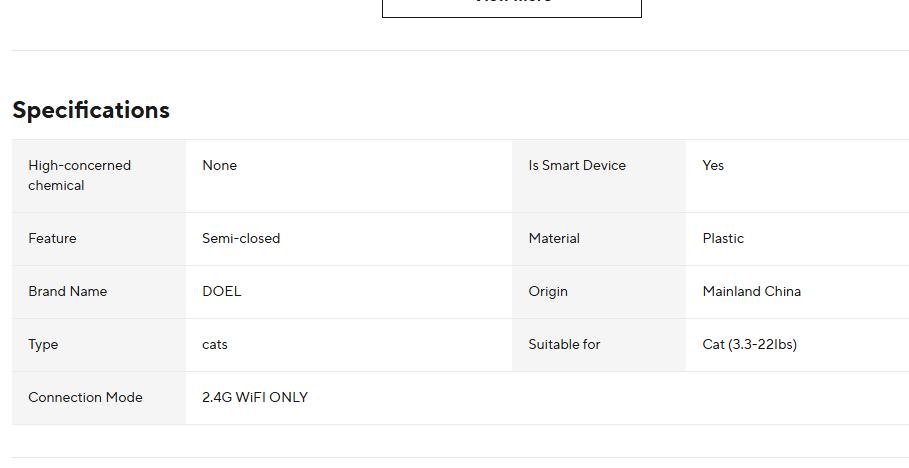The image size is (909, 468).
Task: Click the Plastic material value
Action: [723, 238]
